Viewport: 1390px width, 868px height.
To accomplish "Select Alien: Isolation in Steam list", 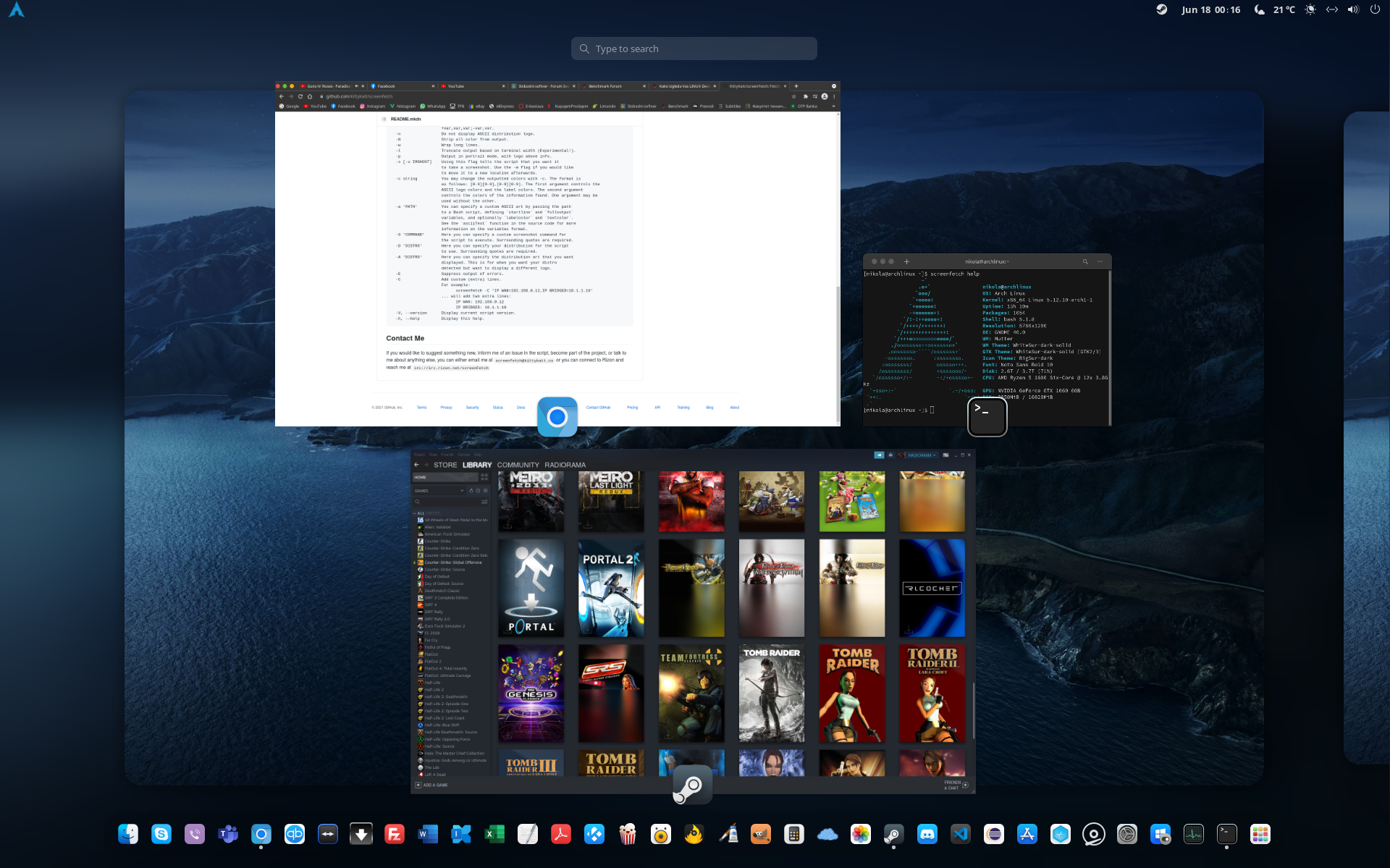I will point(437,527).
